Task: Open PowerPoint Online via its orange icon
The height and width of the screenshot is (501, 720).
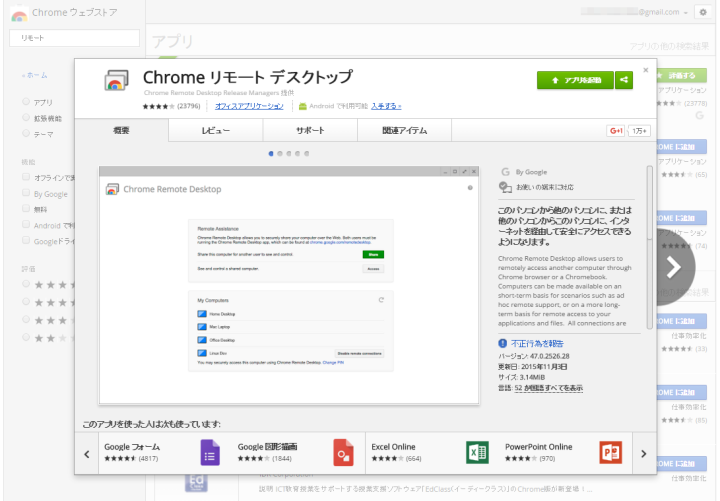Action: click(611, 453)
